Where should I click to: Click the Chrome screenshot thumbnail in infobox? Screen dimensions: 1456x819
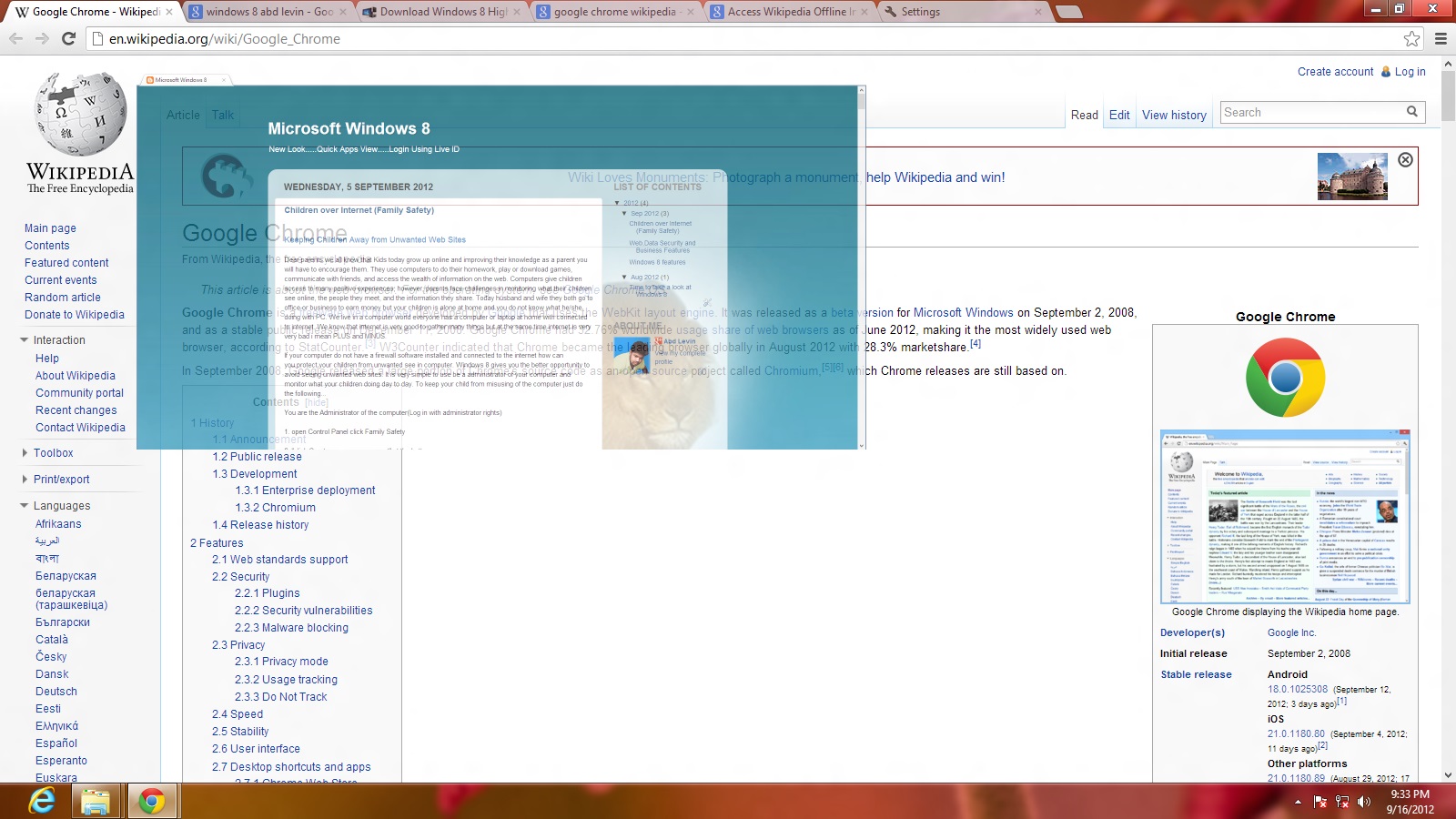(x=1285, y=517)
